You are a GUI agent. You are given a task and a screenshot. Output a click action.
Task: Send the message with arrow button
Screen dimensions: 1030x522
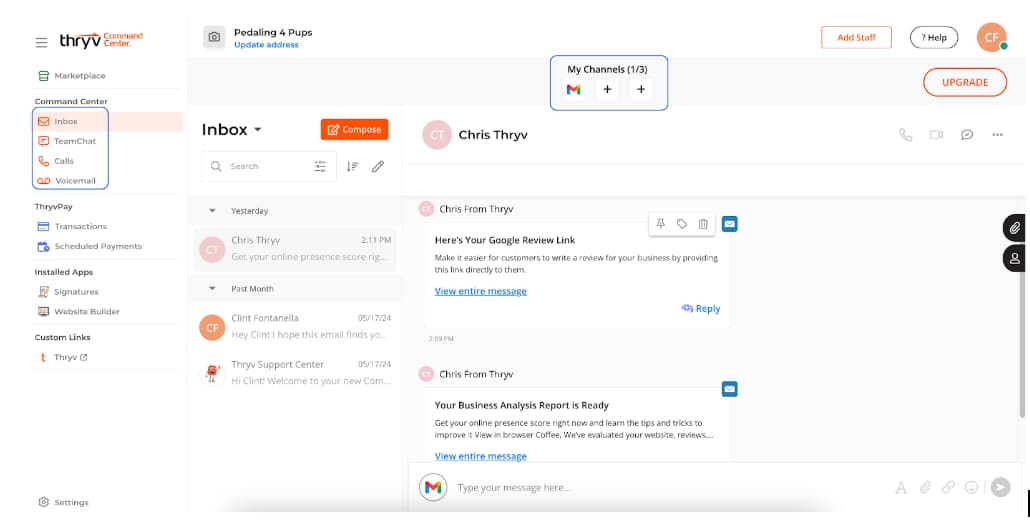click(x=1000, y=487)
